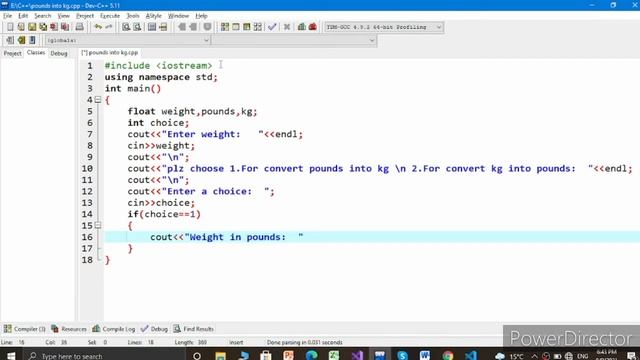This screenshot has width=640, height=360.
Task: Open the bottom Debug panel tab
Action: [154, 329]
